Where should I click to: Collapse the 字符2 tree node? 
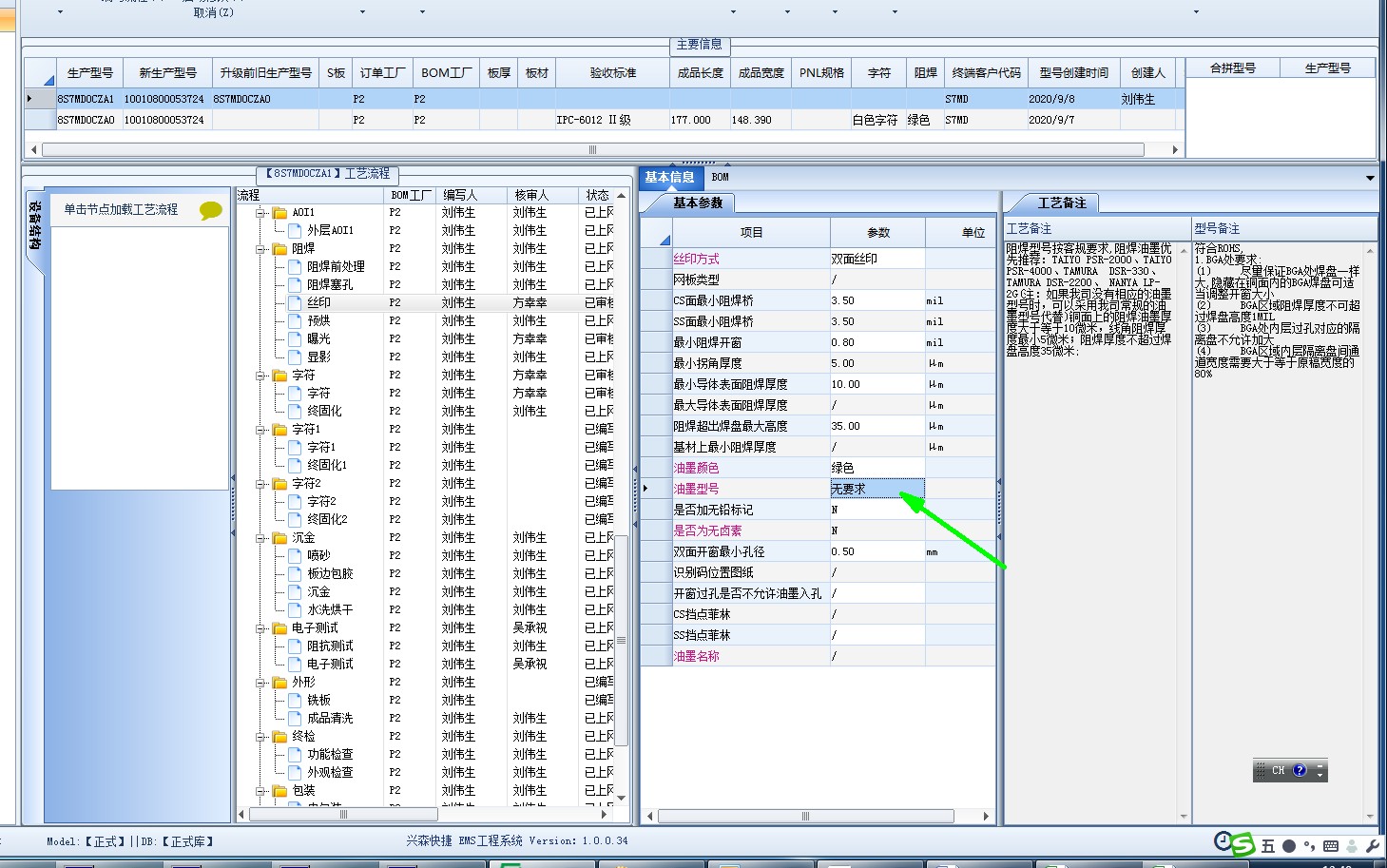click(x=260, y=484)
